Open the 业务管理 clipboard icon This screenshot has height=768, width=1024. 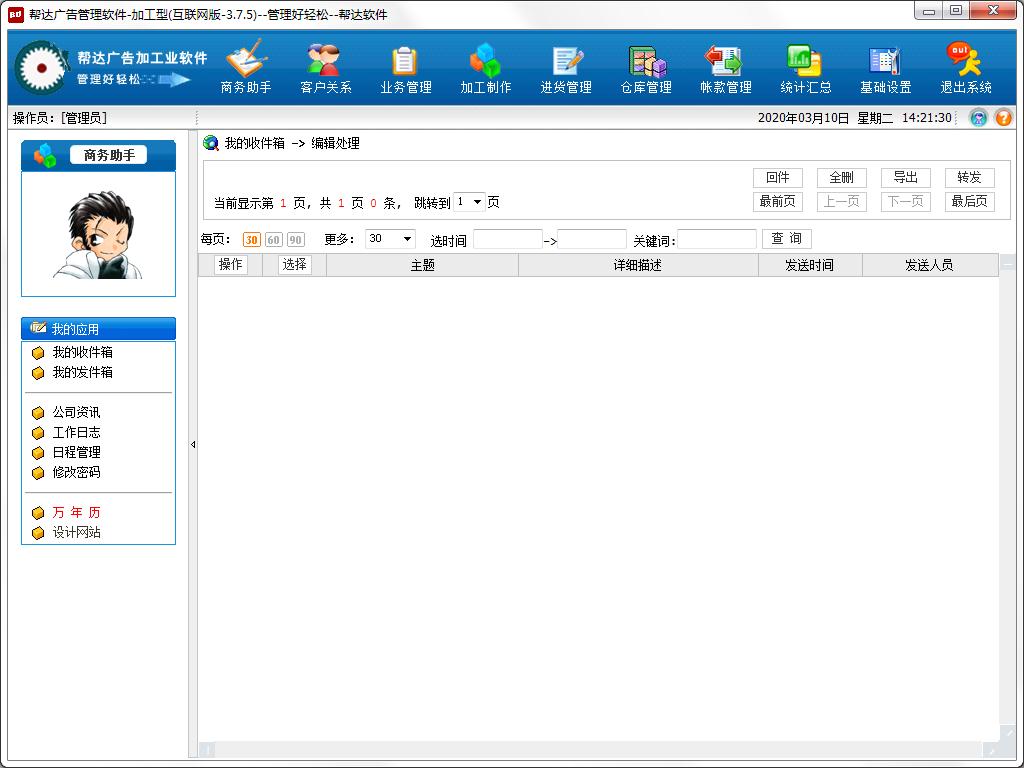(405, 61)
